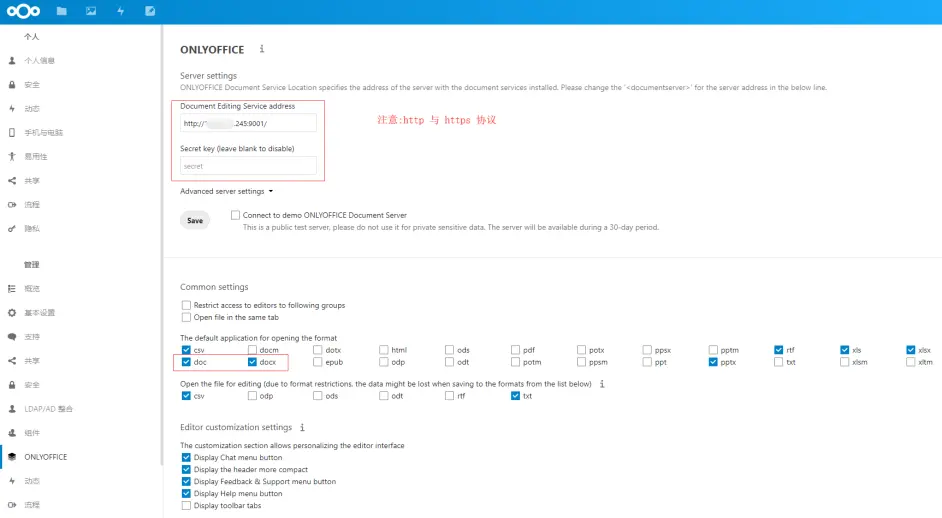The height and width of the screenshot is (518, 942).
Task: Check the xltm format checkbox
Action: tap(911, 362)
